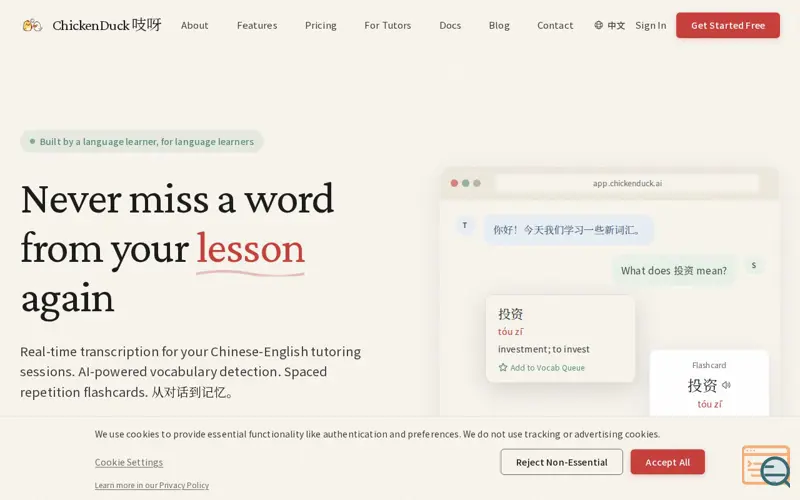Click the globe language icon
The width and height of the screenshot is (800, 500).
tap(598, 25)
